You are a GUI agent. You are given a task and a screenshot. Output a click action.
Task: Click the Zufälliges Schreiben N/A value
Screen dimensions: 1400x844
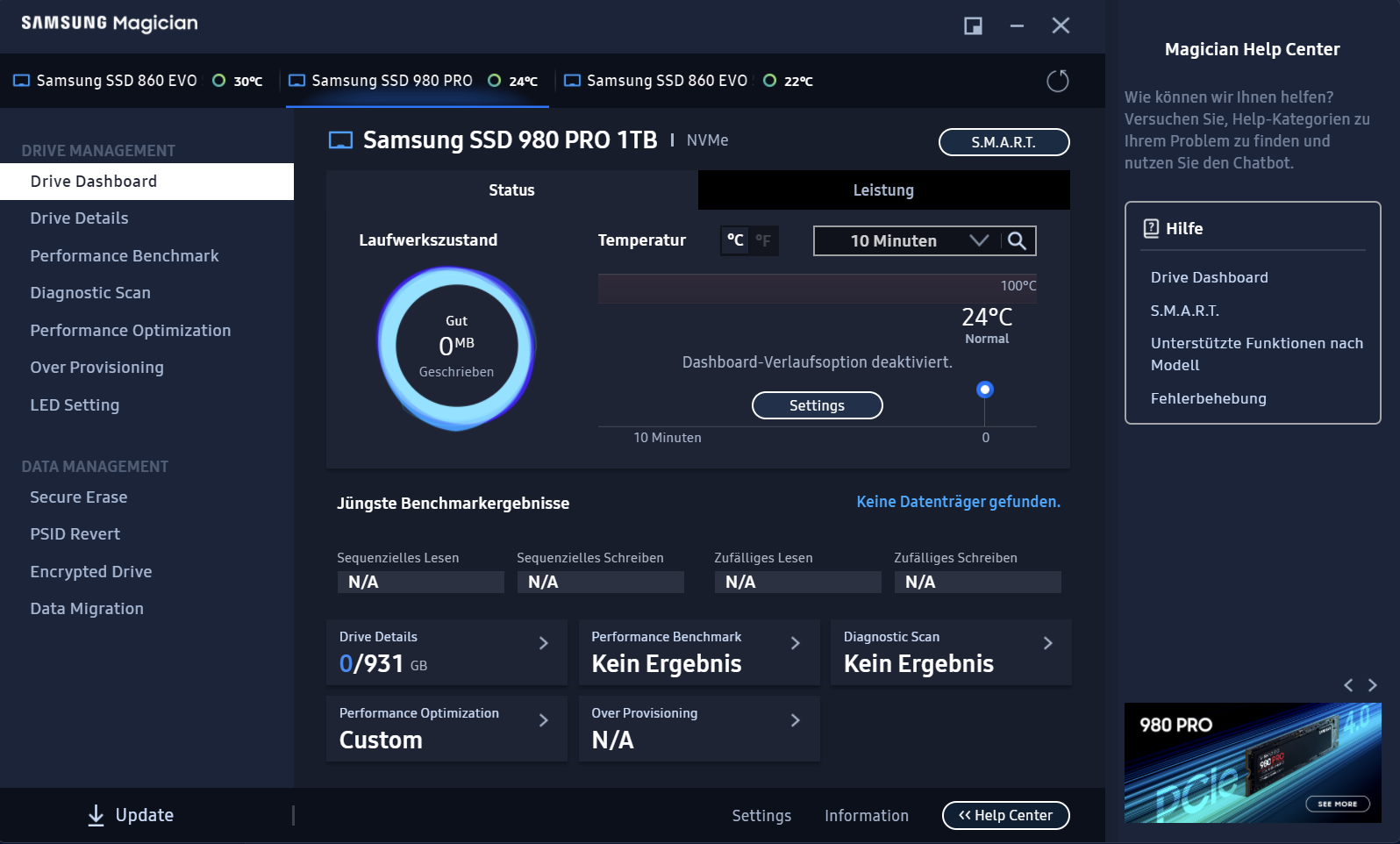978,582
